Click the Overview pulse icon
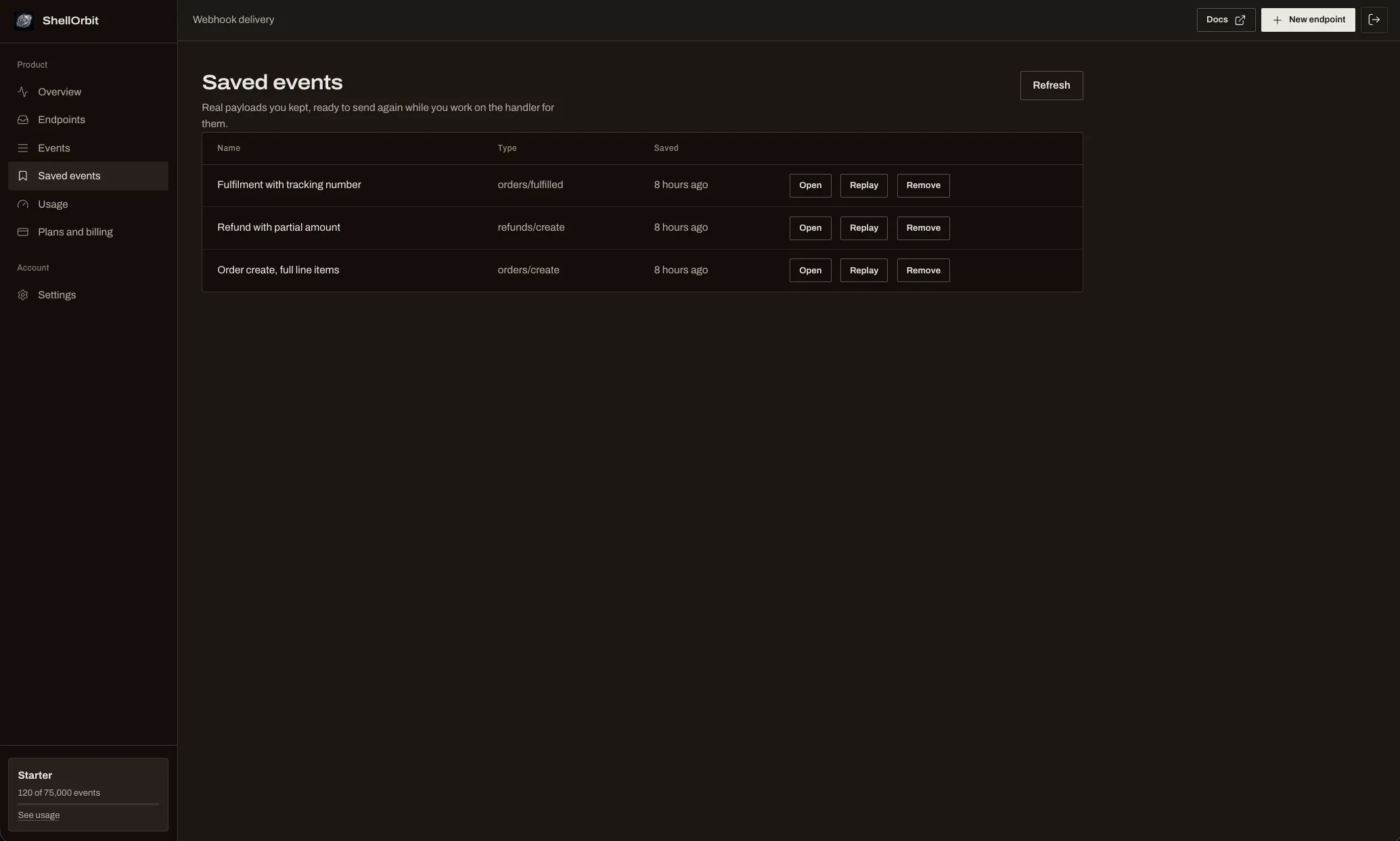1400x841 pixels. point(23,92)
